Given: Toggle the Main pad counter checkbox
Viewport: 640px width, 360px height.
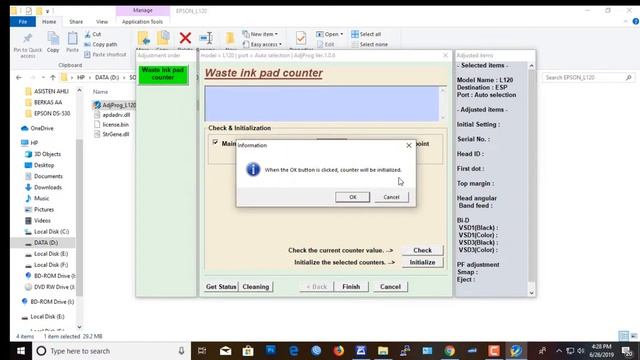Looking at the screenshot, I should coord(215,142).
